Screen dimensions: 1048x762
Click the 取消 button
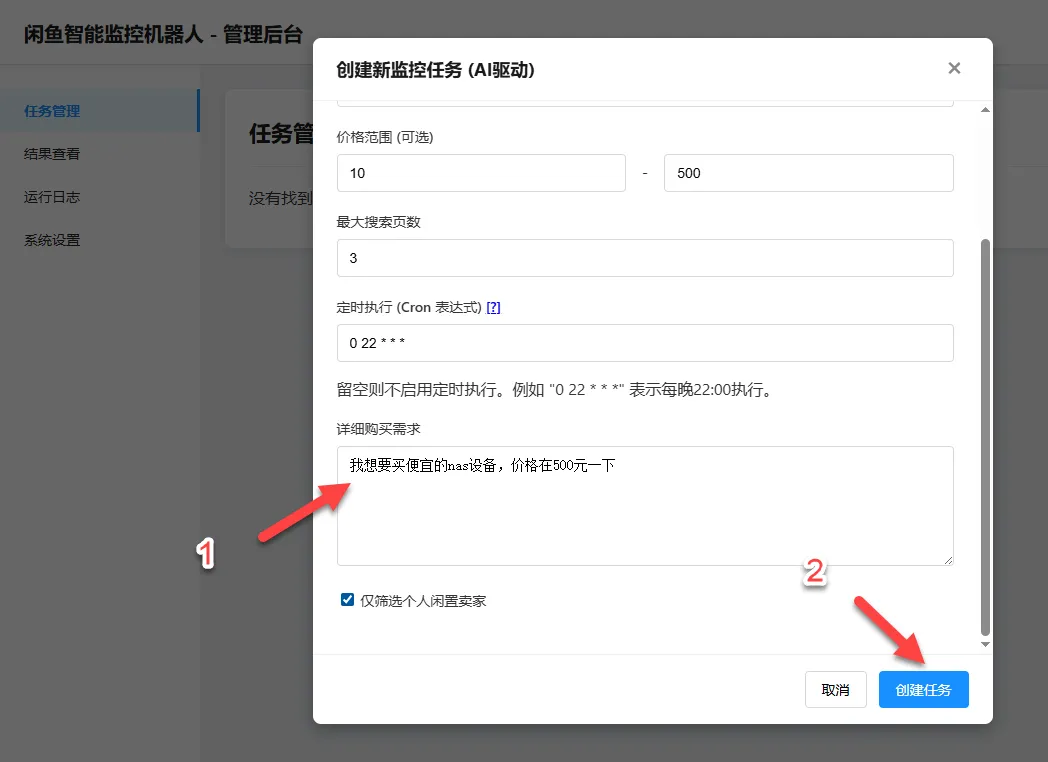point(836,689)
